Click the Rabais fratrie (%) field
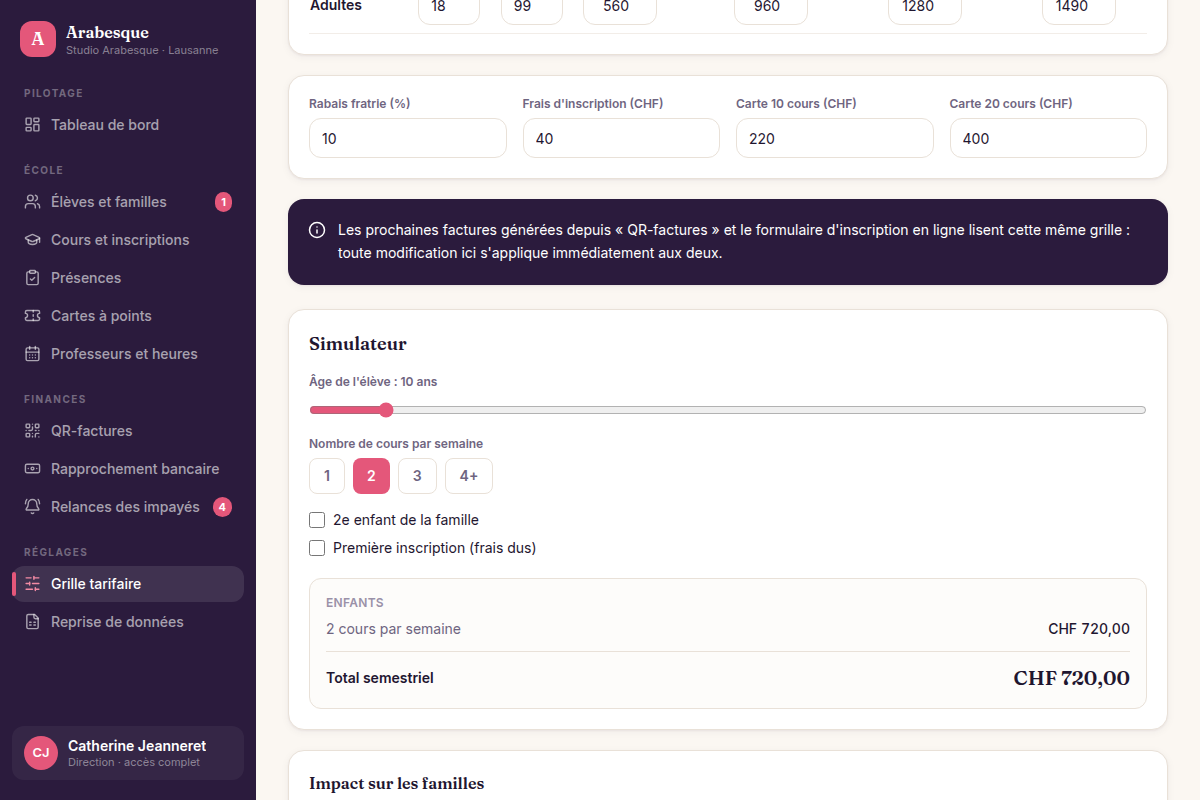The width and height of the screenshot is (1200, 800). tap(408, 138)
